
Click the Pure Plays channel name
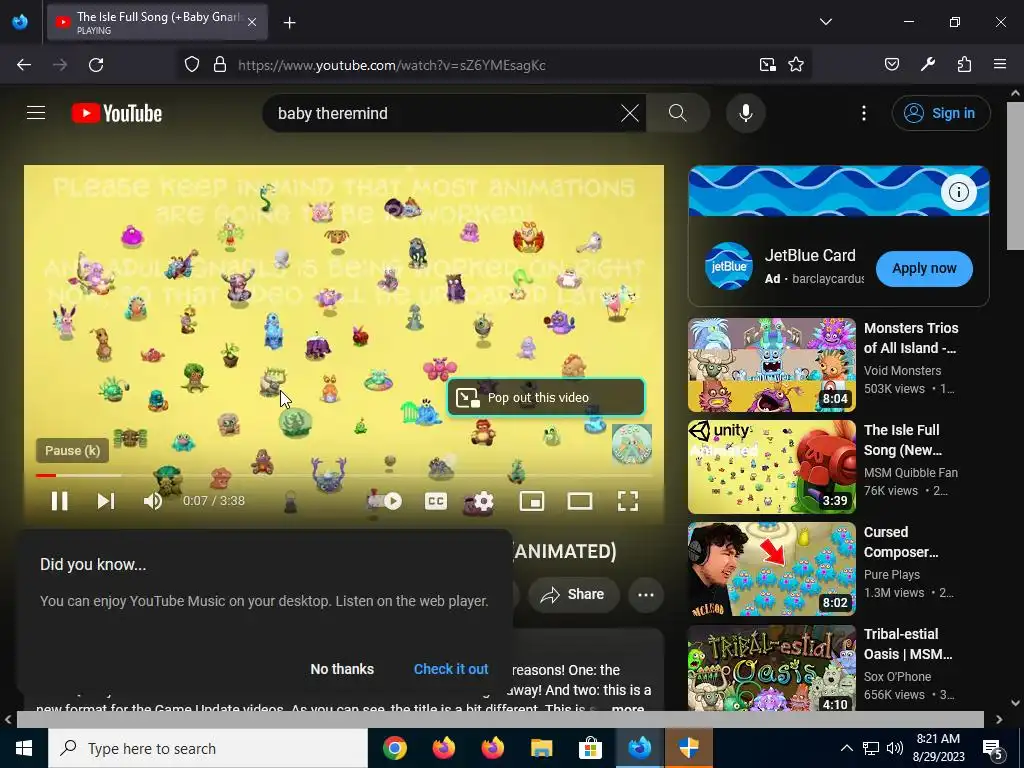click(x=891, y=574)
